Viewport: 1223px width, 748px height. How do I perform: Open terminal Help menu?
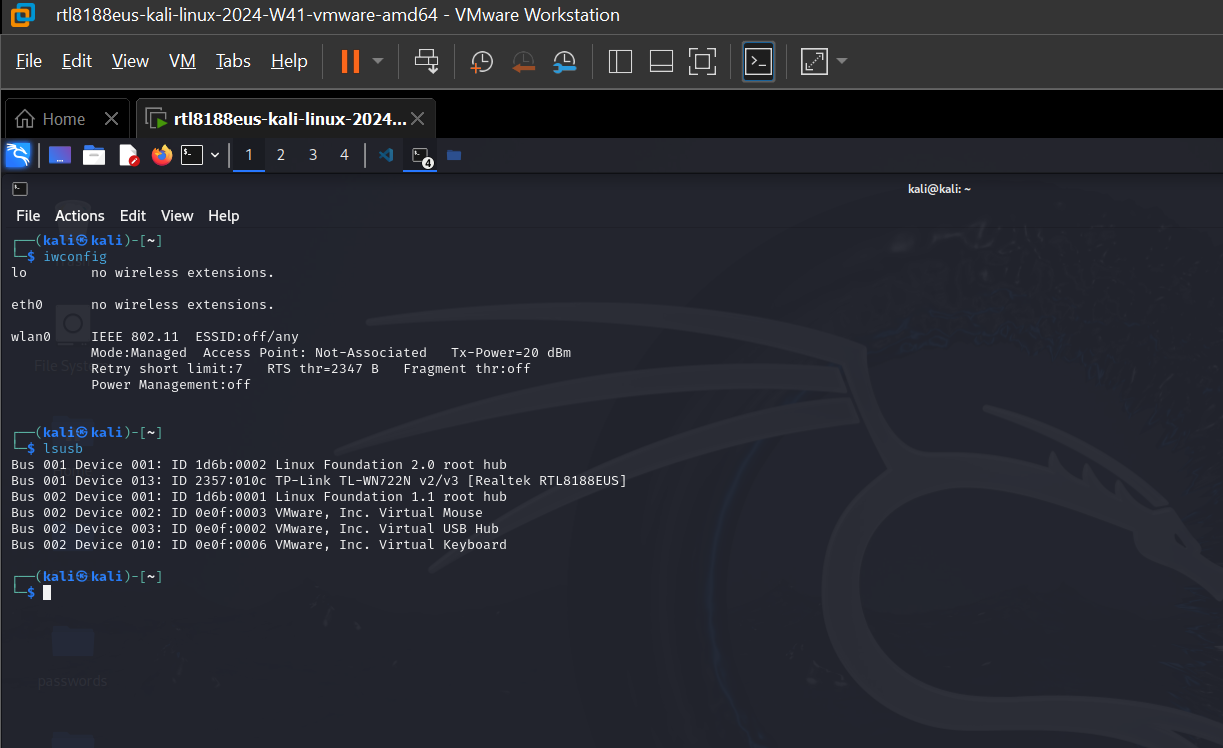point(224,215)
